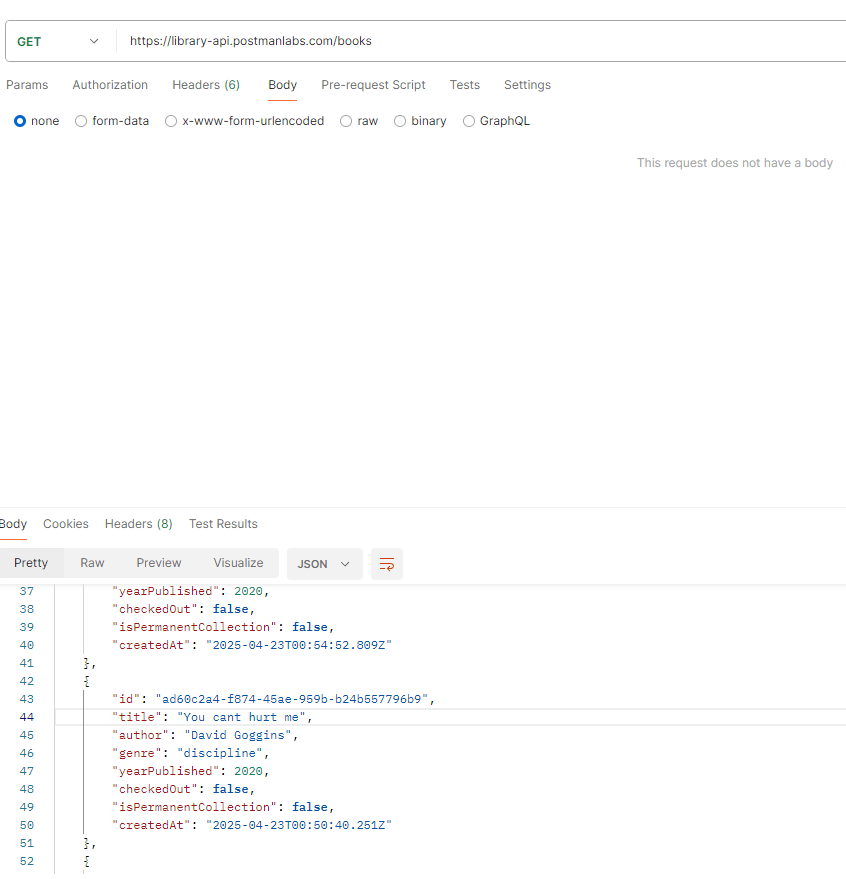Open the request Headers (6) tab
This screenshot has height=879, width=846.
coord(206,85)
